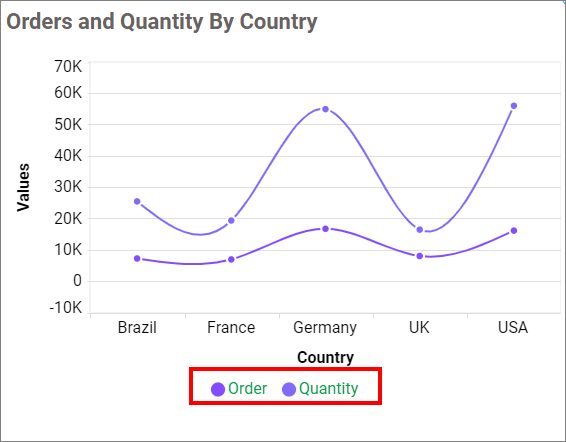The image size is (566, 442).
Task: Select the Order data point for USA
Action: pos(514,230)
